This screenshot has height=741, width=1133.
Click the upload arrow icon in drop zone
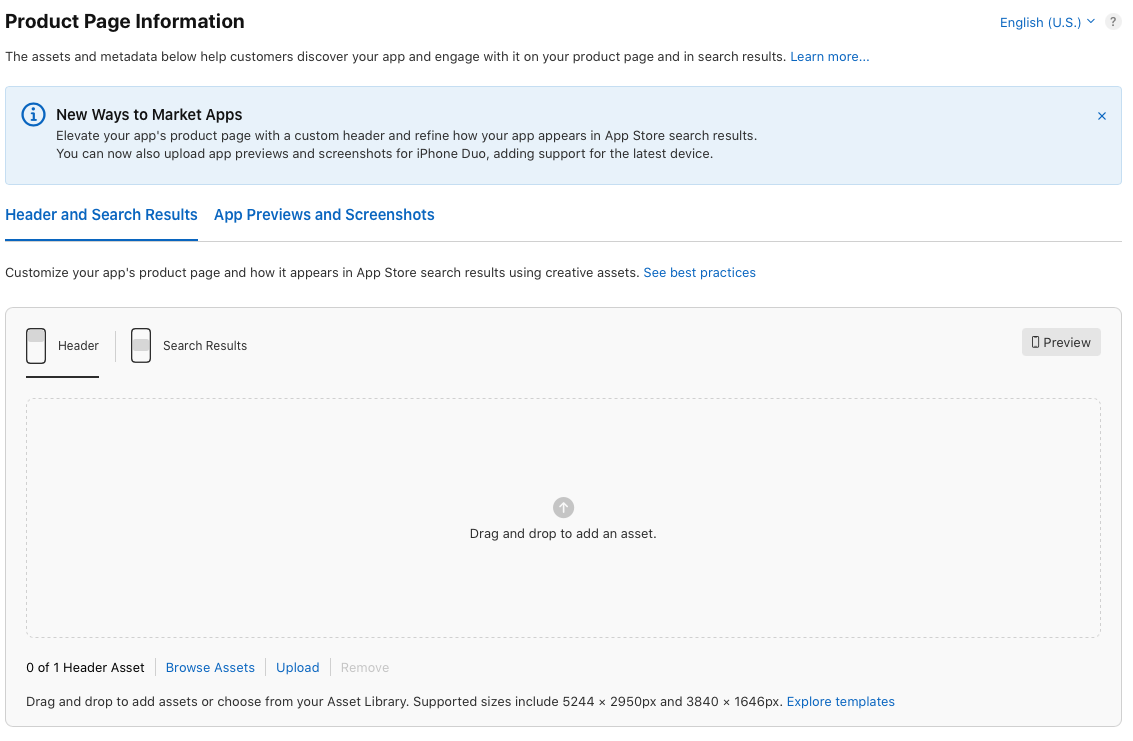[563, 507]
